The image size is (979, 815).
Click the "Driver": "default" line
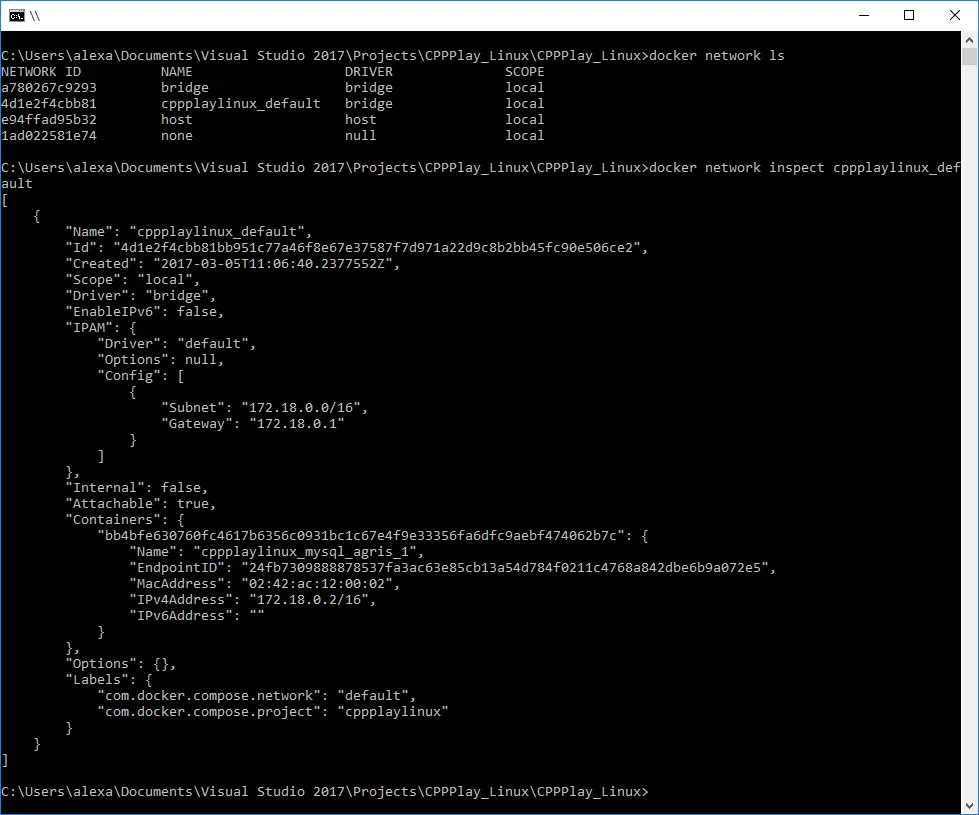click(177, 343)
